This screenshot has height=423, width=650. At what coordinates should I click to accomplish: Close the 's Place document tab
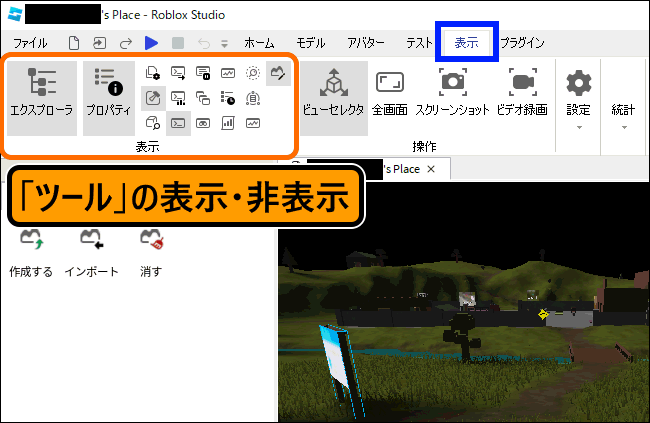coord(431,169)
